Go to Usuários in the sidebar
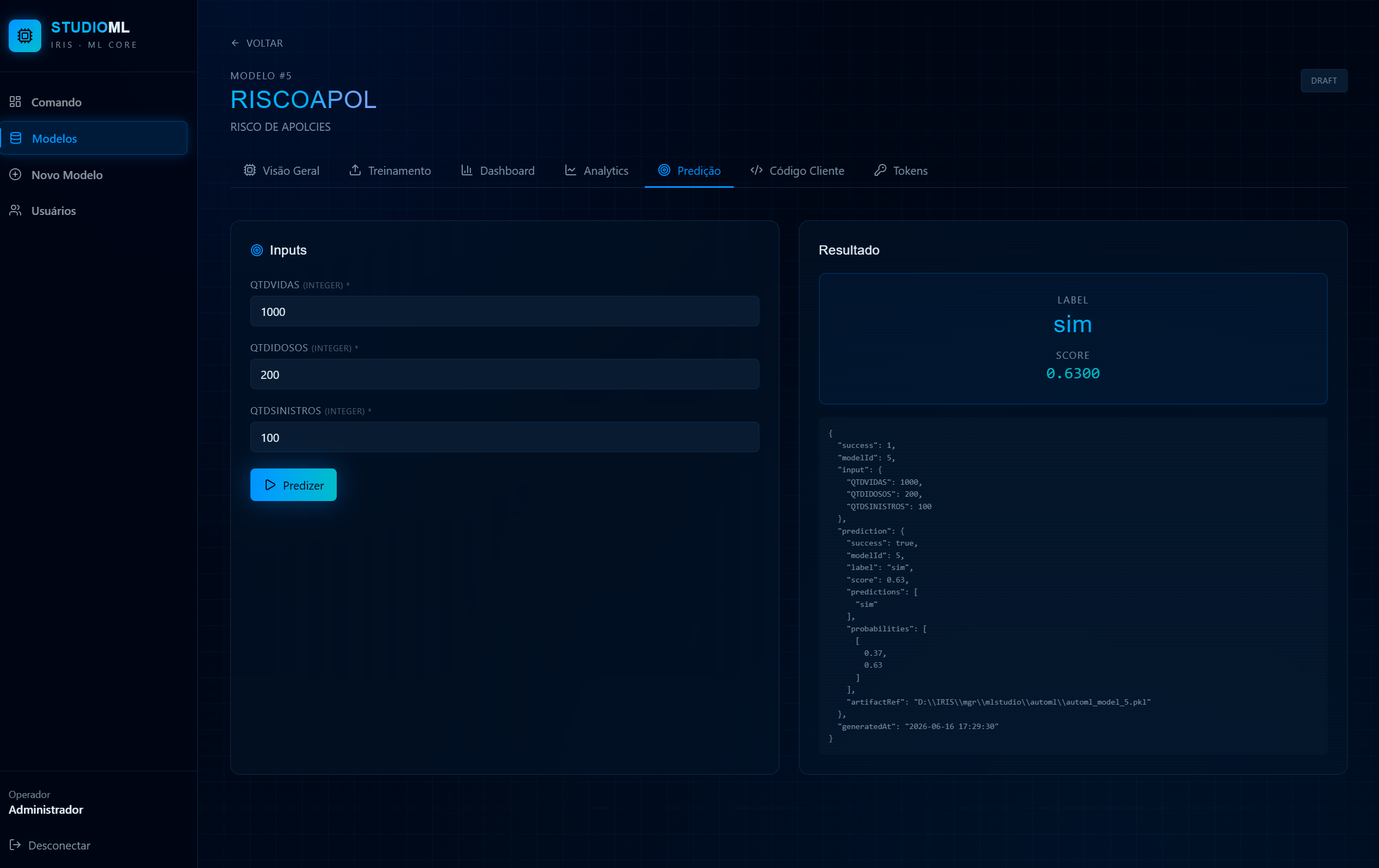Screen dimensions: 1379x868 pos(93,211)
